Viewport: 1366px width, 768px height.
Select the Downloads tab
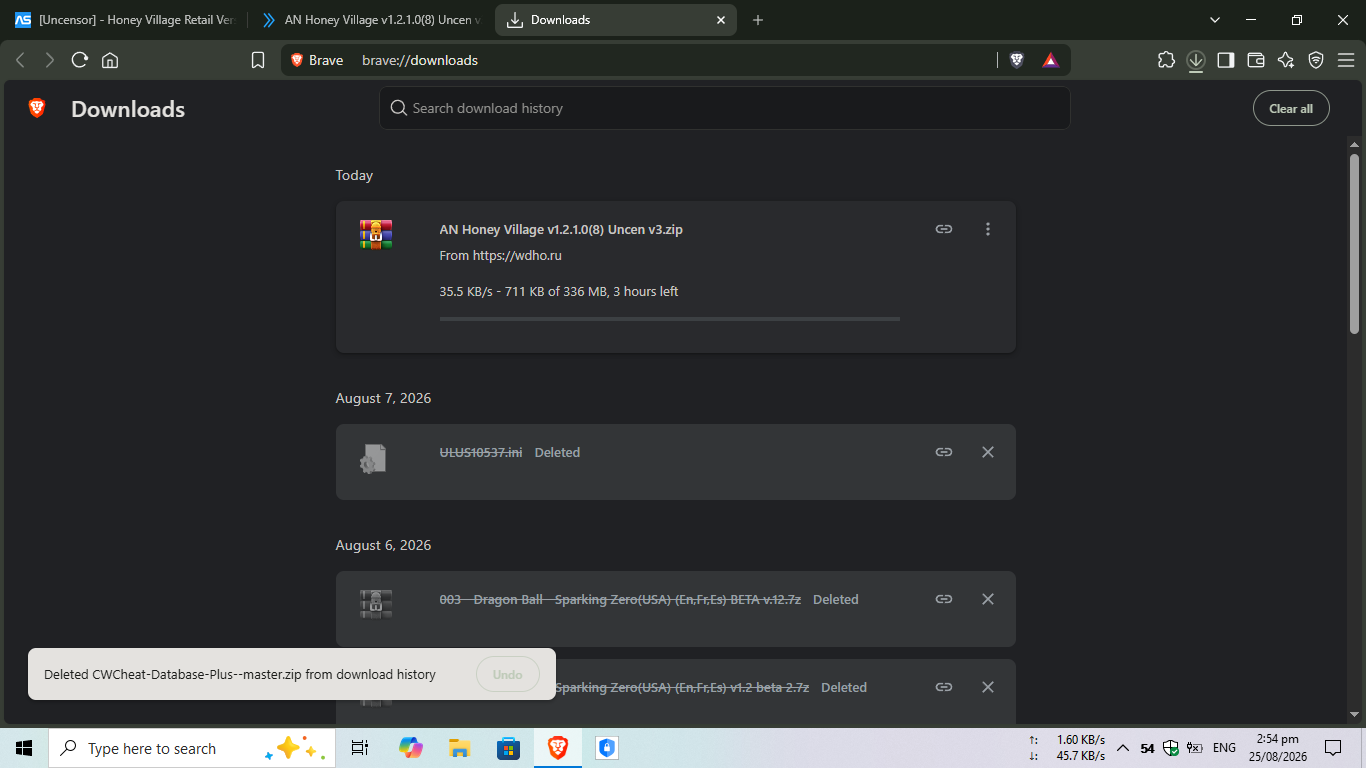pyautogui.click(x=616, y=20)
